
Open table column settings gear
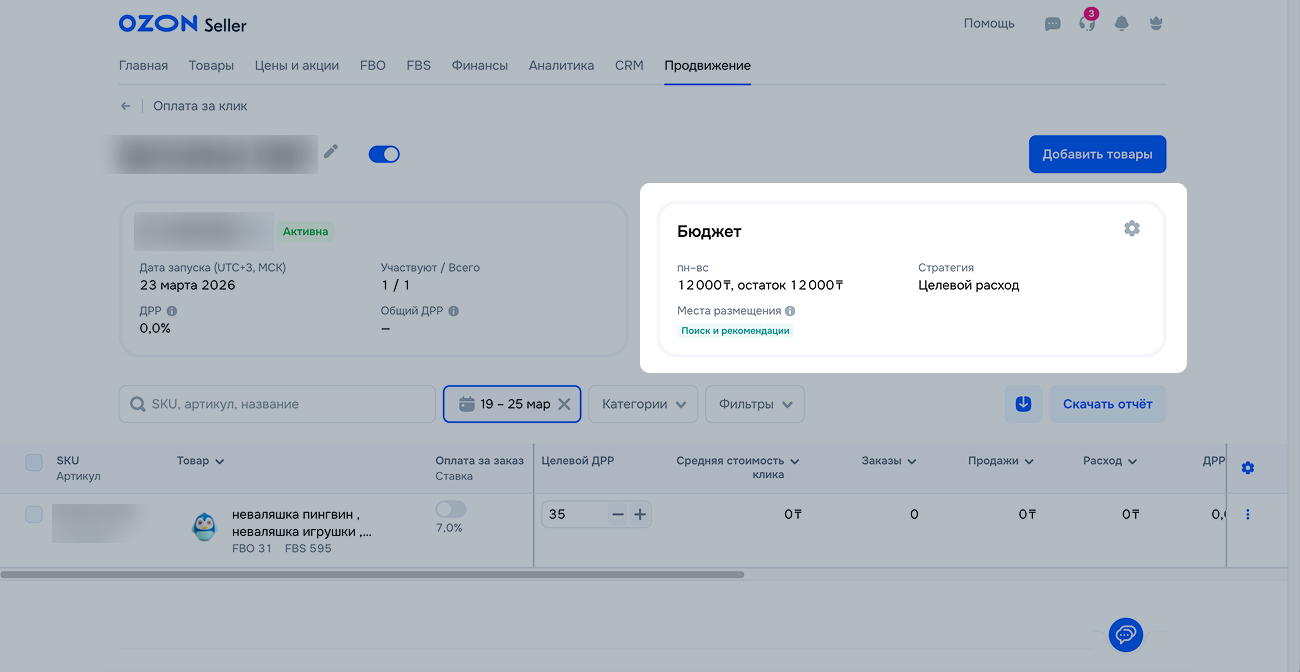[x=1247, y=468]
